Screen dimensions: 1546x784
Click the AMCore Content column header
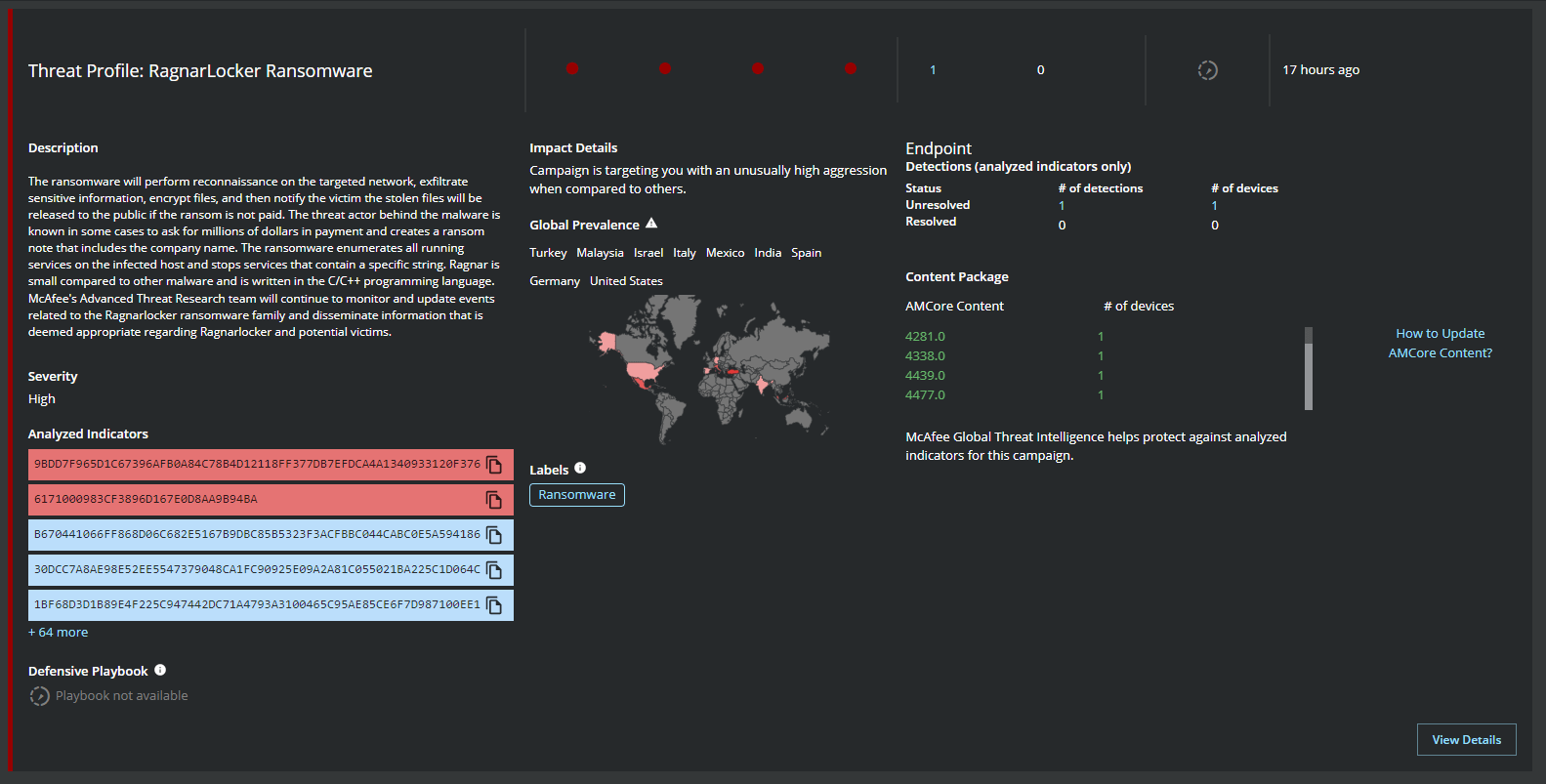tap(954, 307)
